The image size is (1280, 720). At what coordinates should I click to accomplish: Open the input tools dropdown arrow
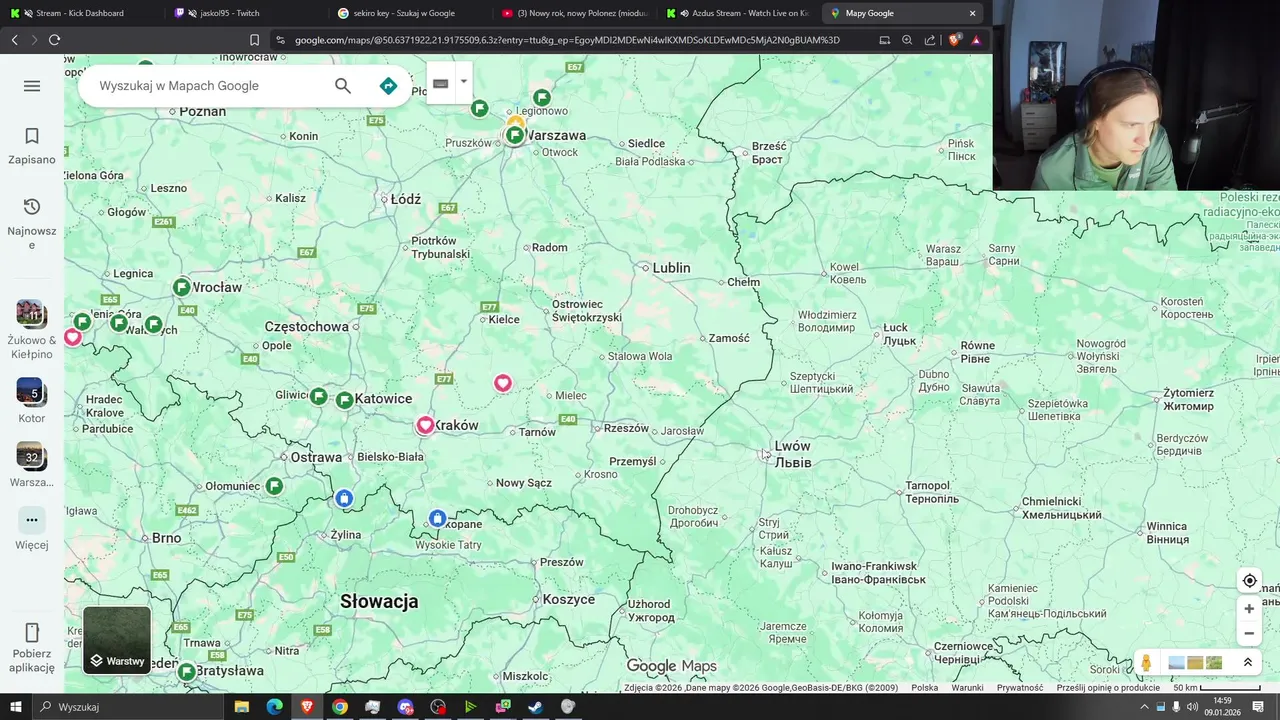pos(463,83)
